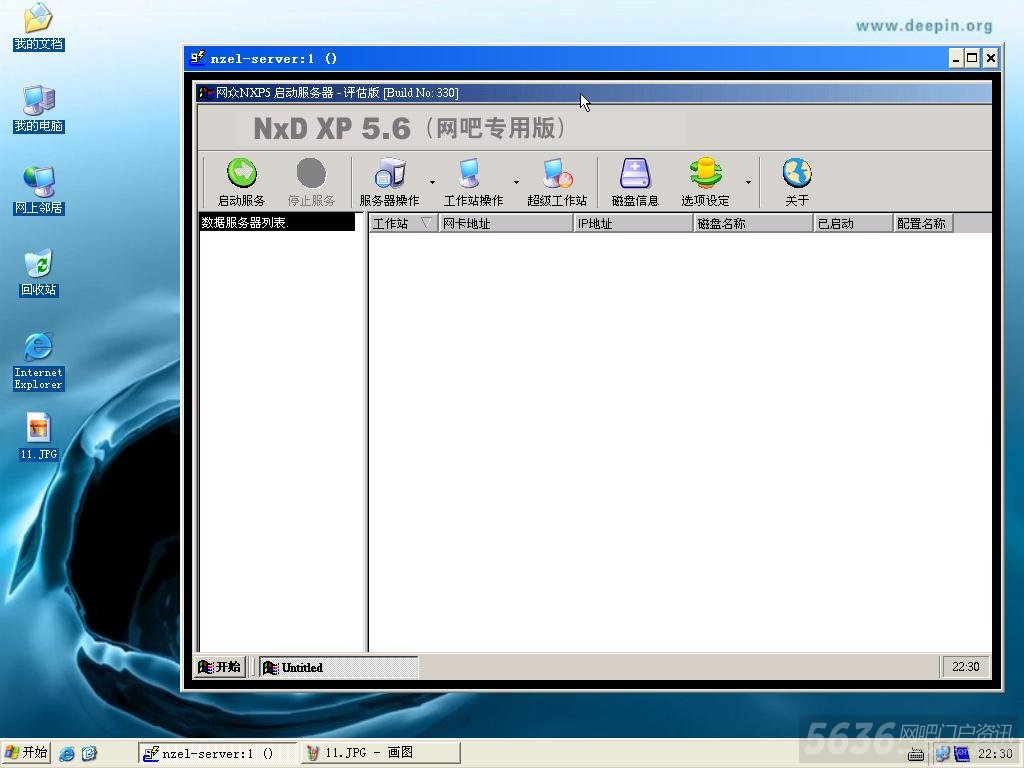This screenshot has height=768, width=1024.
Task: Click network computers icon in system tray
Action: [942, 754]
